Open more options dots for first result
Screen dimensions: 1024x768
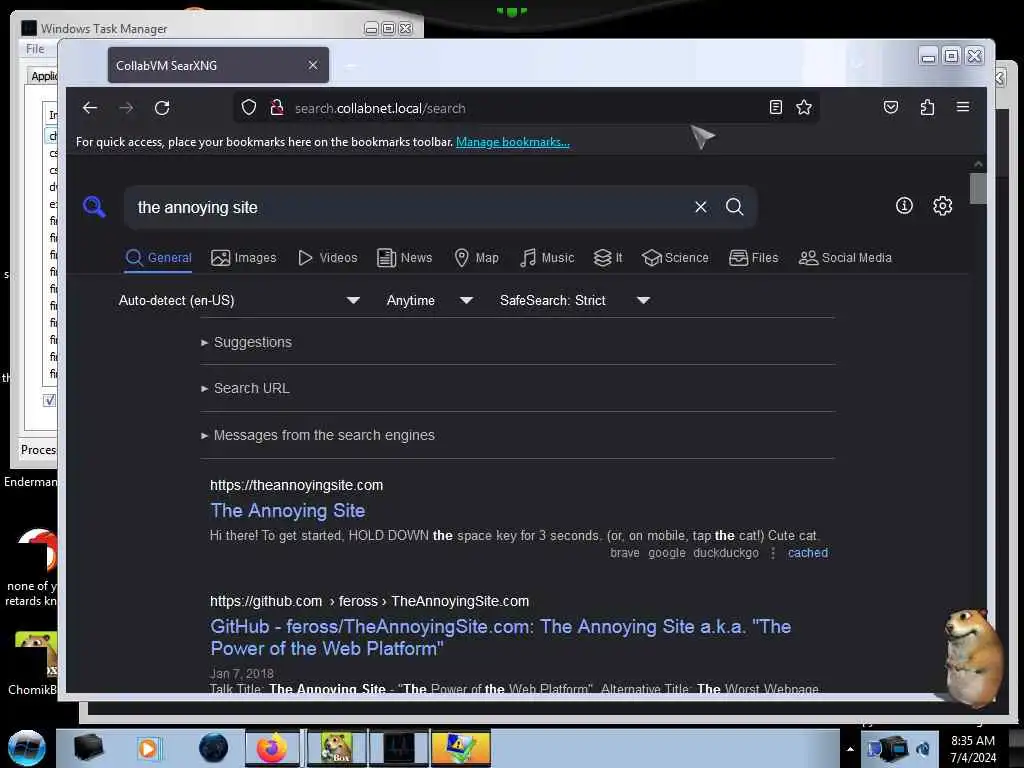pos(773,553)
